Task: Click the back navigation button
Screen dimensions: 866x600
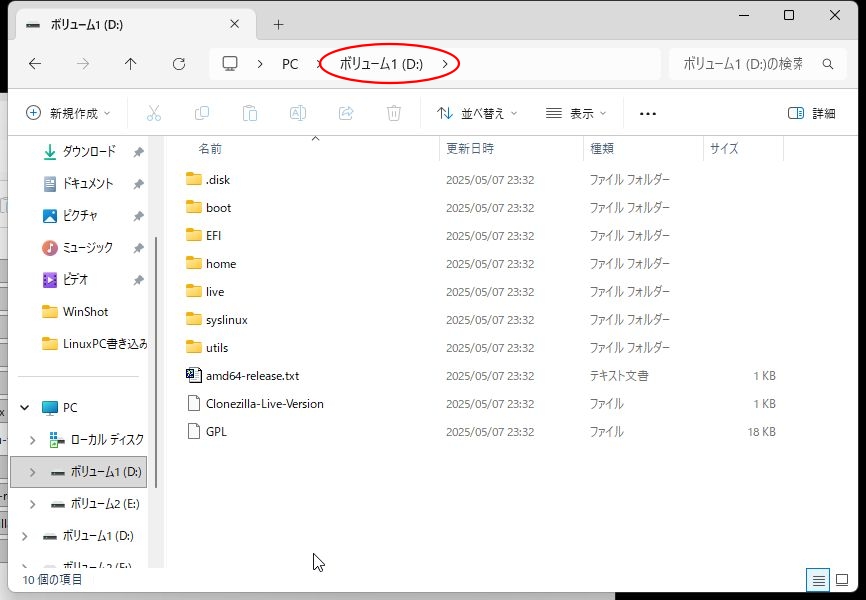Action: (x=34, y=63)
